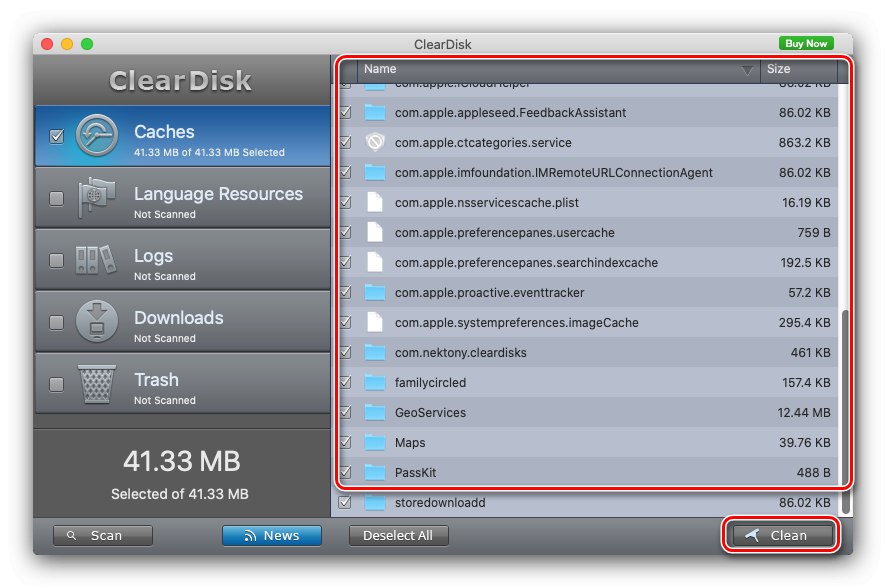Toggle checkbox for com.nektony.cleardisks folder
This screenshot has height=588, width=886.
point(345,353)
